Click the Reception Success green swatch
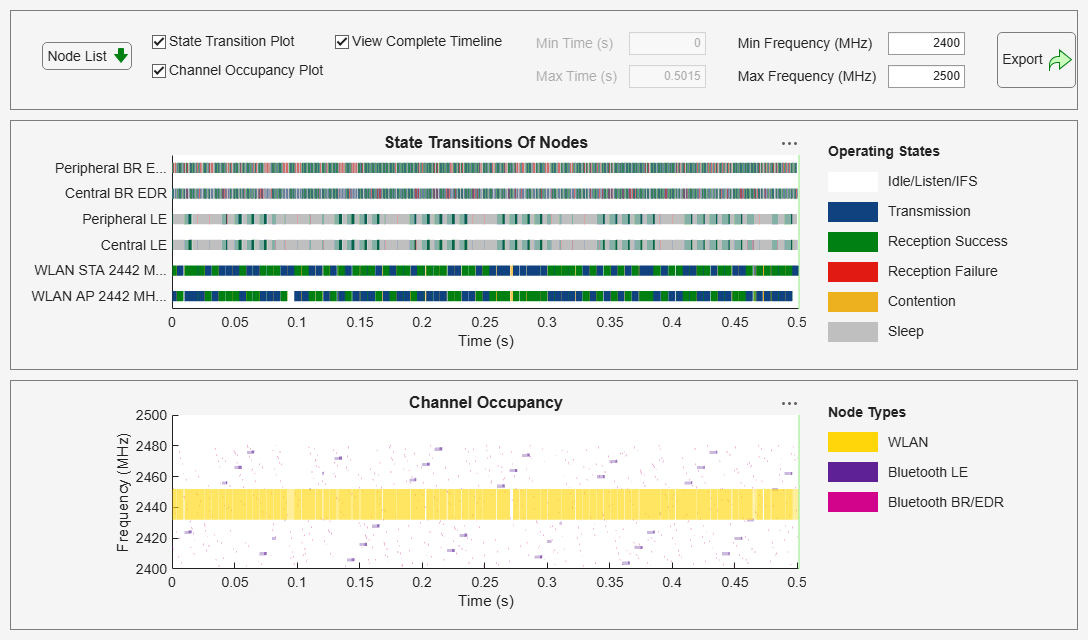Viewport: 1088px width, 640px height. pyautogui.click(x=853, y=242)
